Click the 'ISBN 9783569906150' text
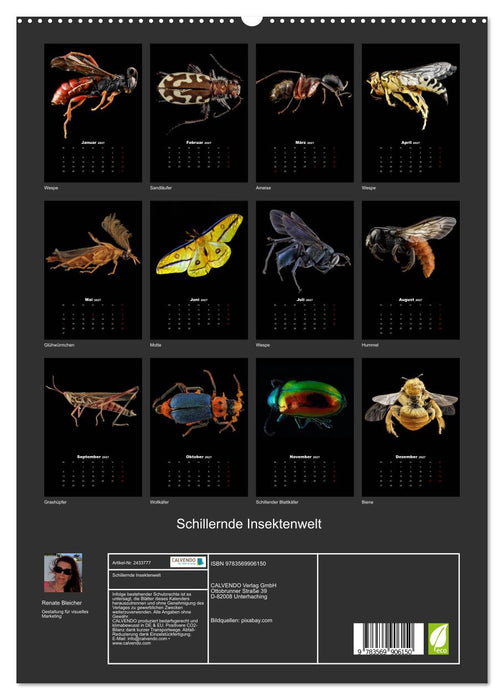 pos(238,564)
